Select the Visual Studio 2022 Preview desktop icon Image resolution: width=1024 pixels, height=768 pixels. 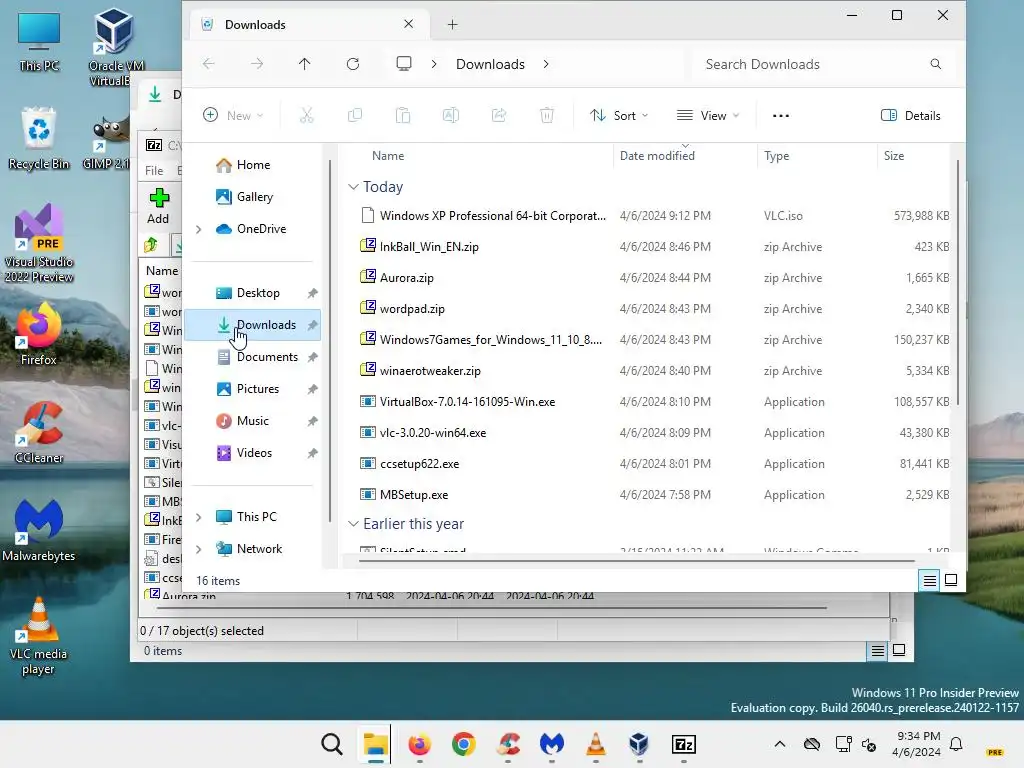pos(39,244)
